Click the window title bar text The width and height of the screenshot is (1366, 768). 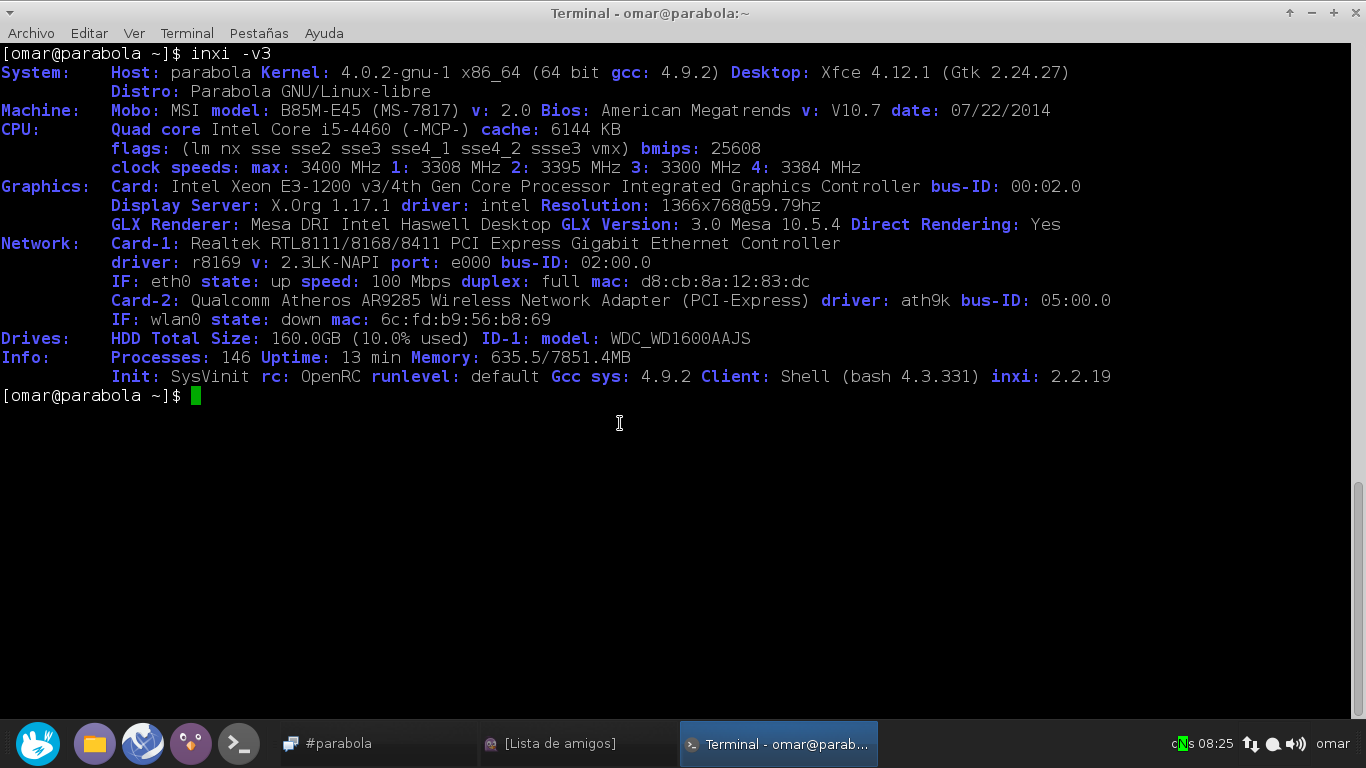pyautogui.click(x=650, y=13)
